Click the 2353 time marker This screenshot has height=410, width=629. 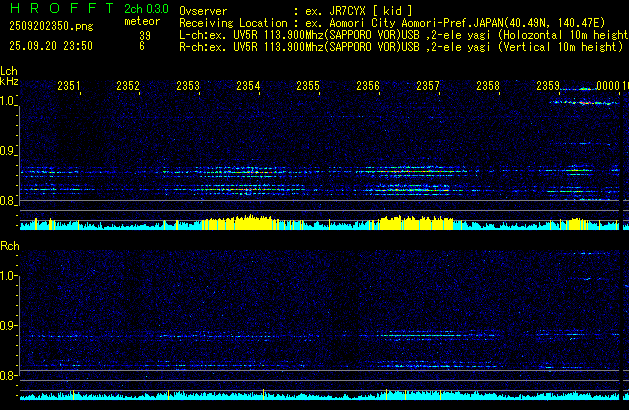[x=188, y=87]
